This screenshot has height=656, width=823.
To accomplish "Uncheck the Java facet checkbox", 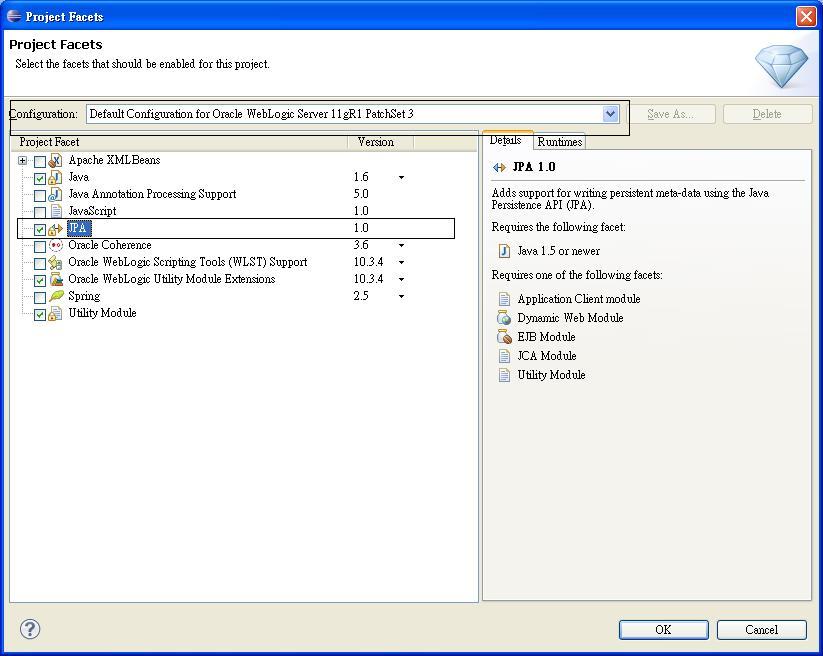I will coord(40,178).
